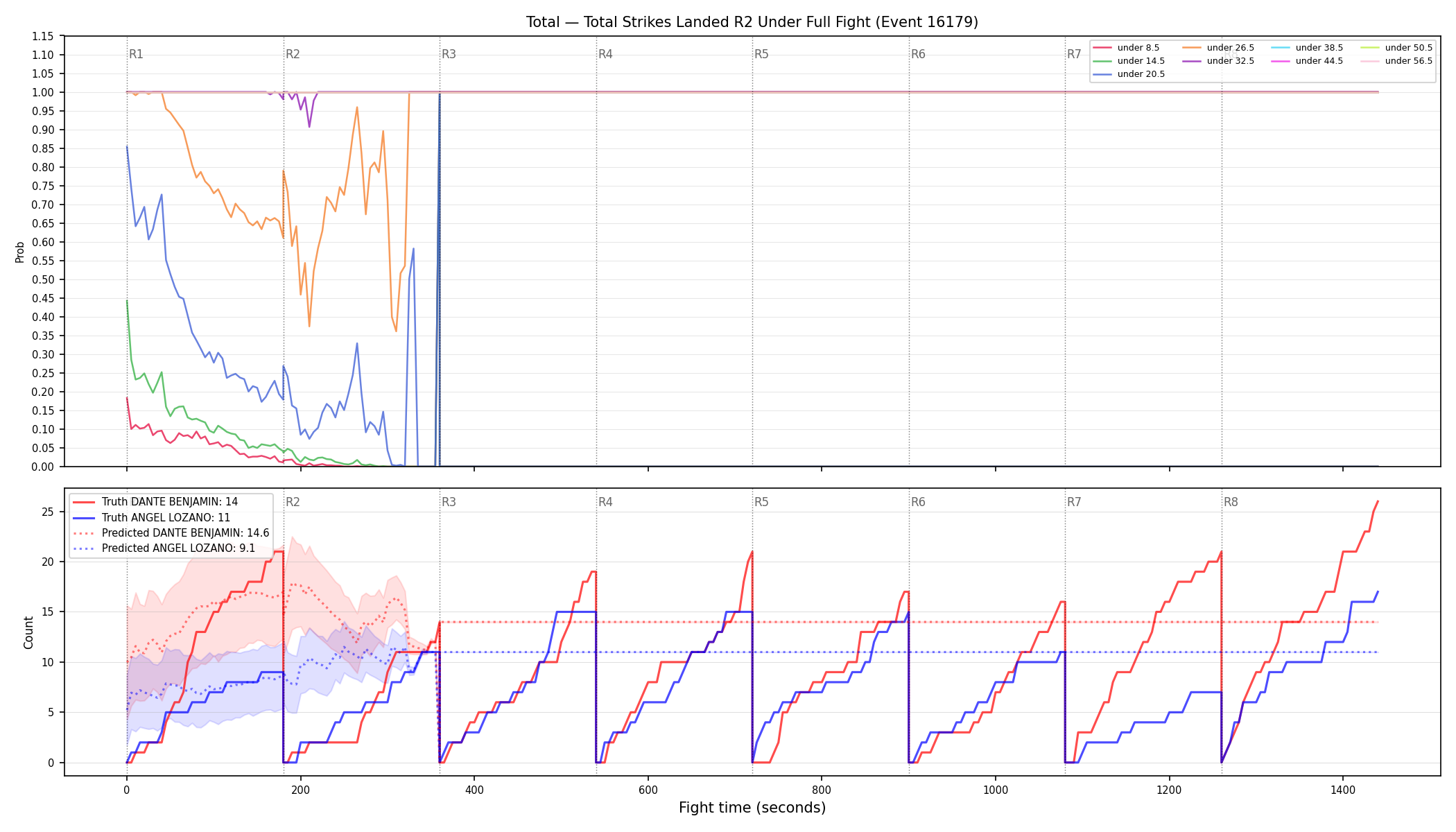Click the R3 round marker in Prob chart
Image resolution: width=1456 pixels, height=832 pixels.
tap(449, 54)
